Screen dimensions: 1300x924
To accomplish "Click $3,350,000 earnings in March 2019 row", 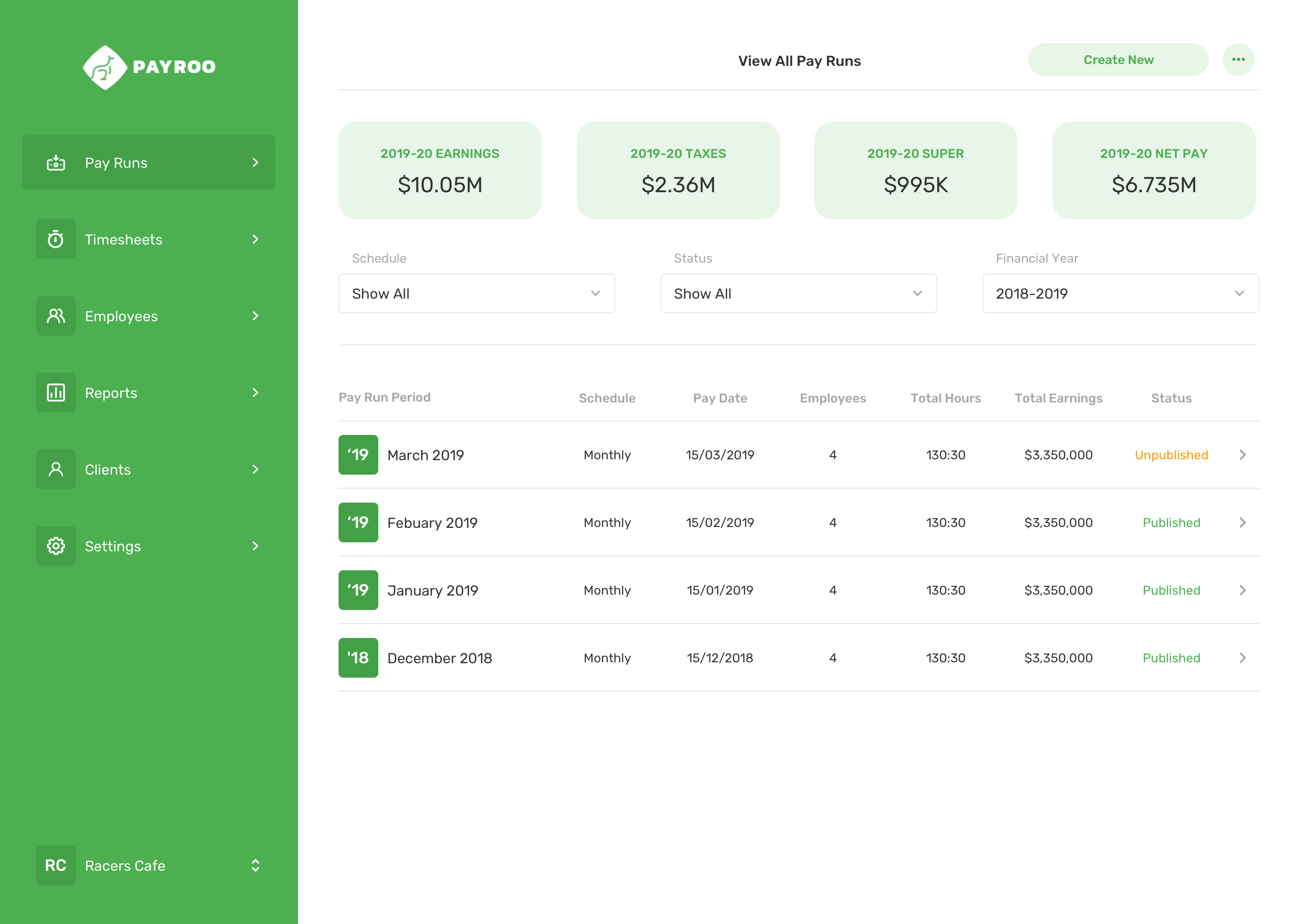I will [1059, 455].
